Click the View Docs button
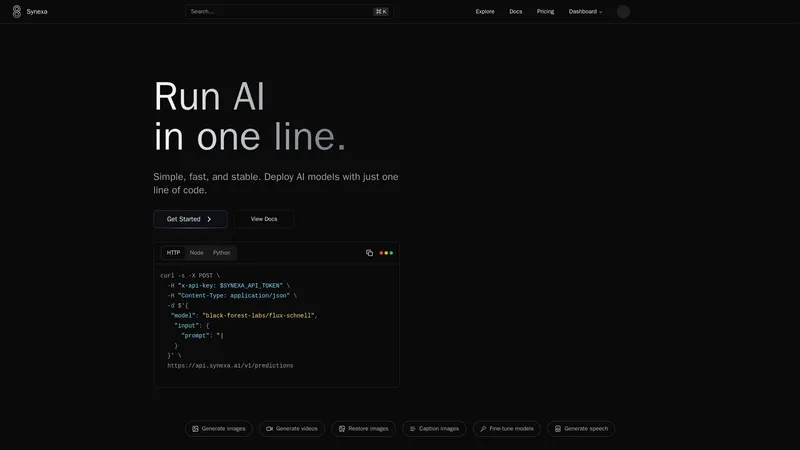Viewport: 800px width, 450px height. coord(264,219)
